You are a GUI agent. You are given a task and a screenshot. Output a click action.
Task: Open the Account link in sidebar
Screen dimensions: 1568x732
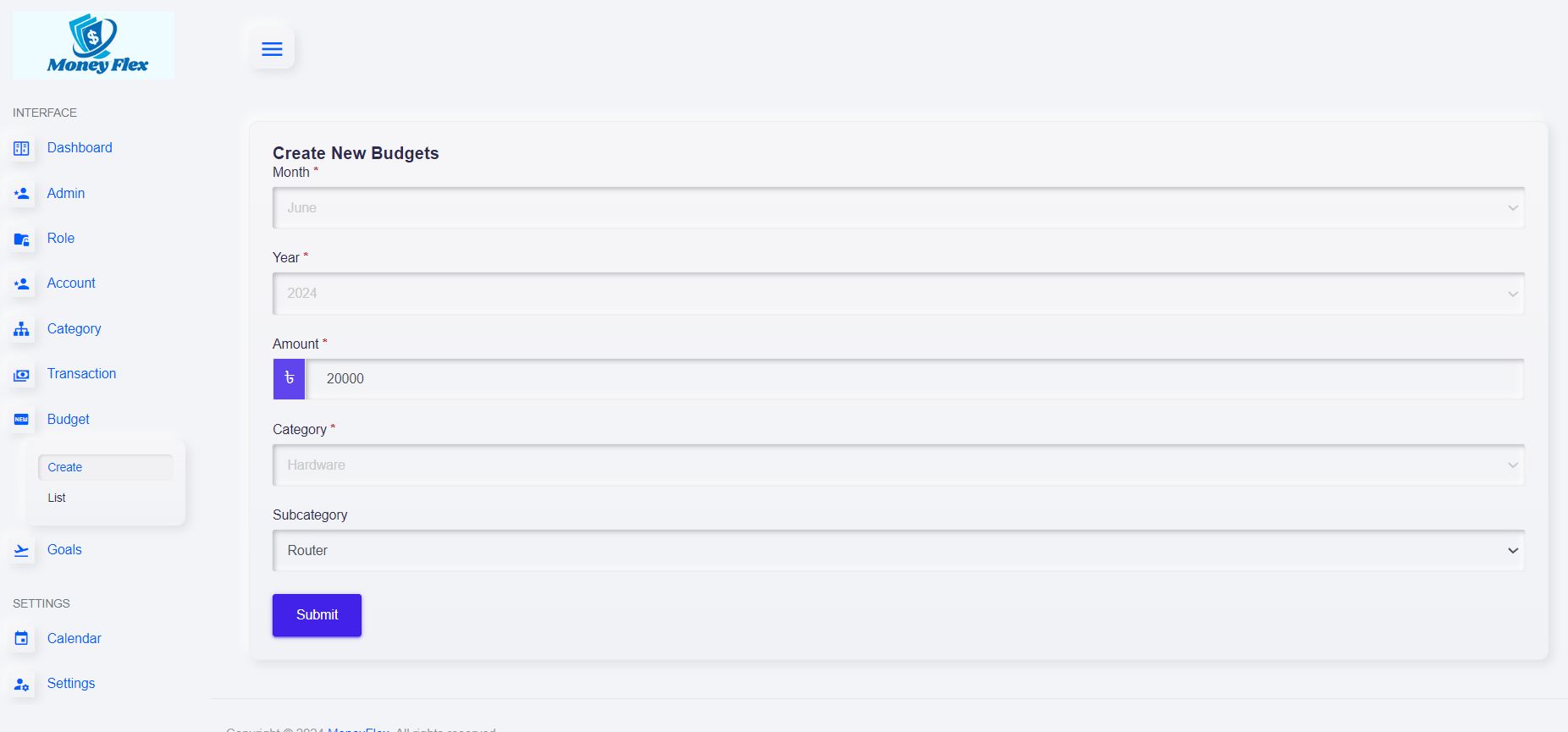(x=71, y=283)
